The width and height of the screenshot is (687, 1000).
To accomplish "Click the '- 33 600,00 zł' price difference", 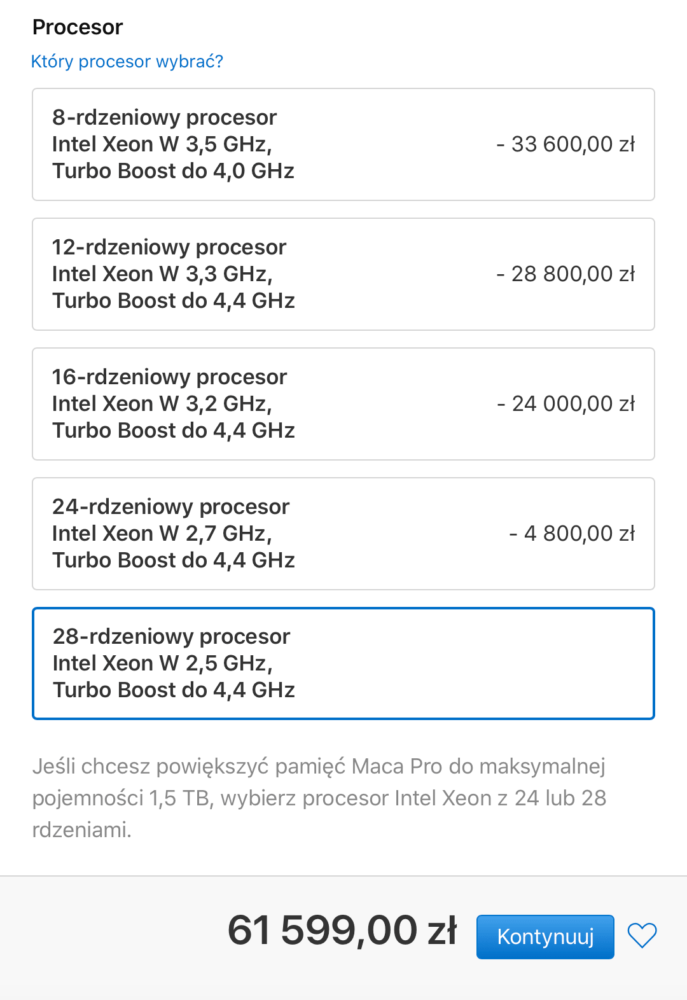I will point(566,144).
